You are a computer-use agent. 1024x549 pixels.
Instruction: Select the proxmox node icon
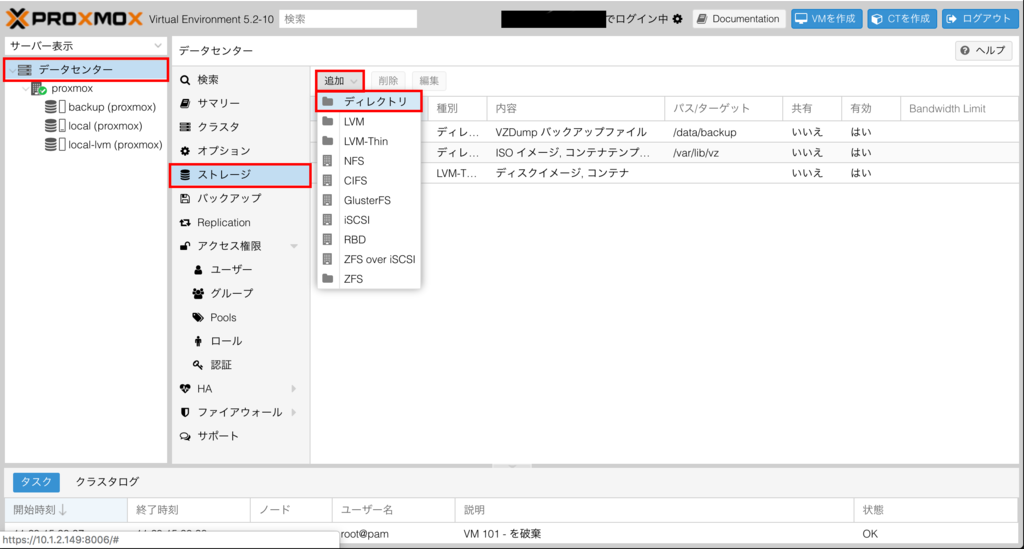(39, 88)
